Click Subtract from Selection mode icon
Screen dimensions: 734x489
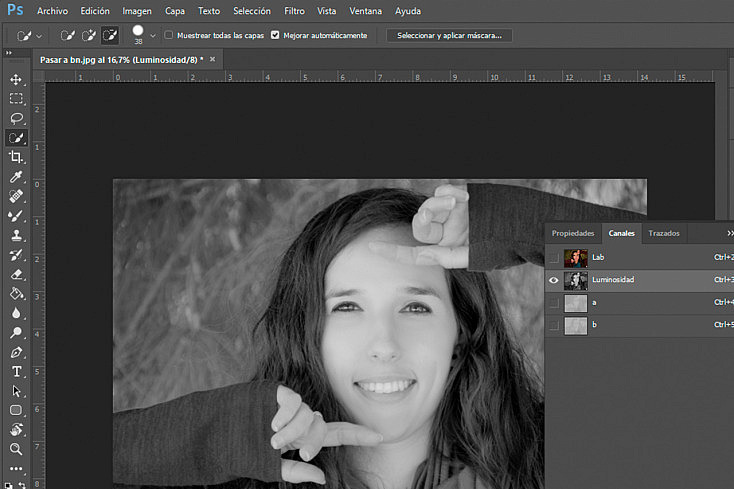[110, 35]
